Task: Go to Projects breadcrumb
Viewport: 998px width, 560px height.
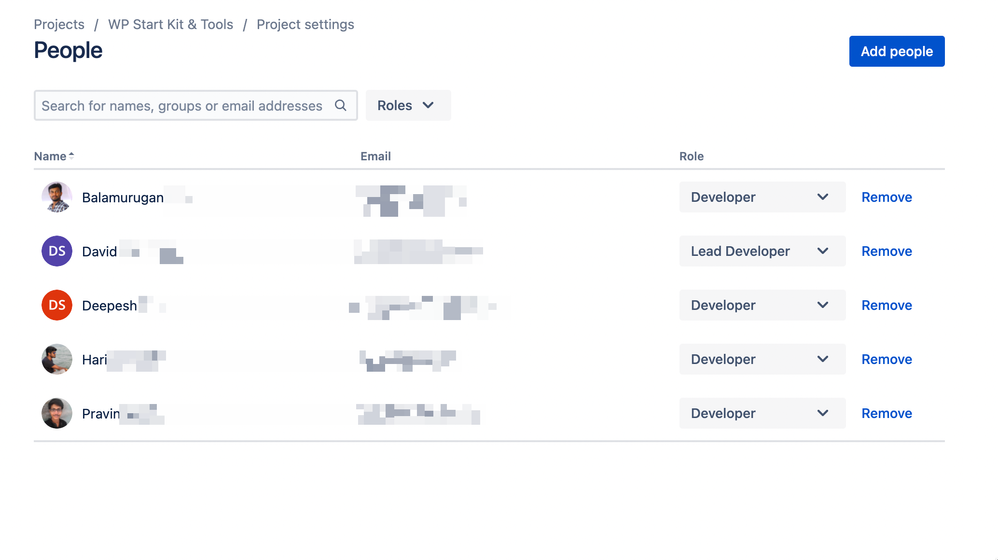Action: tap(59, 25)
